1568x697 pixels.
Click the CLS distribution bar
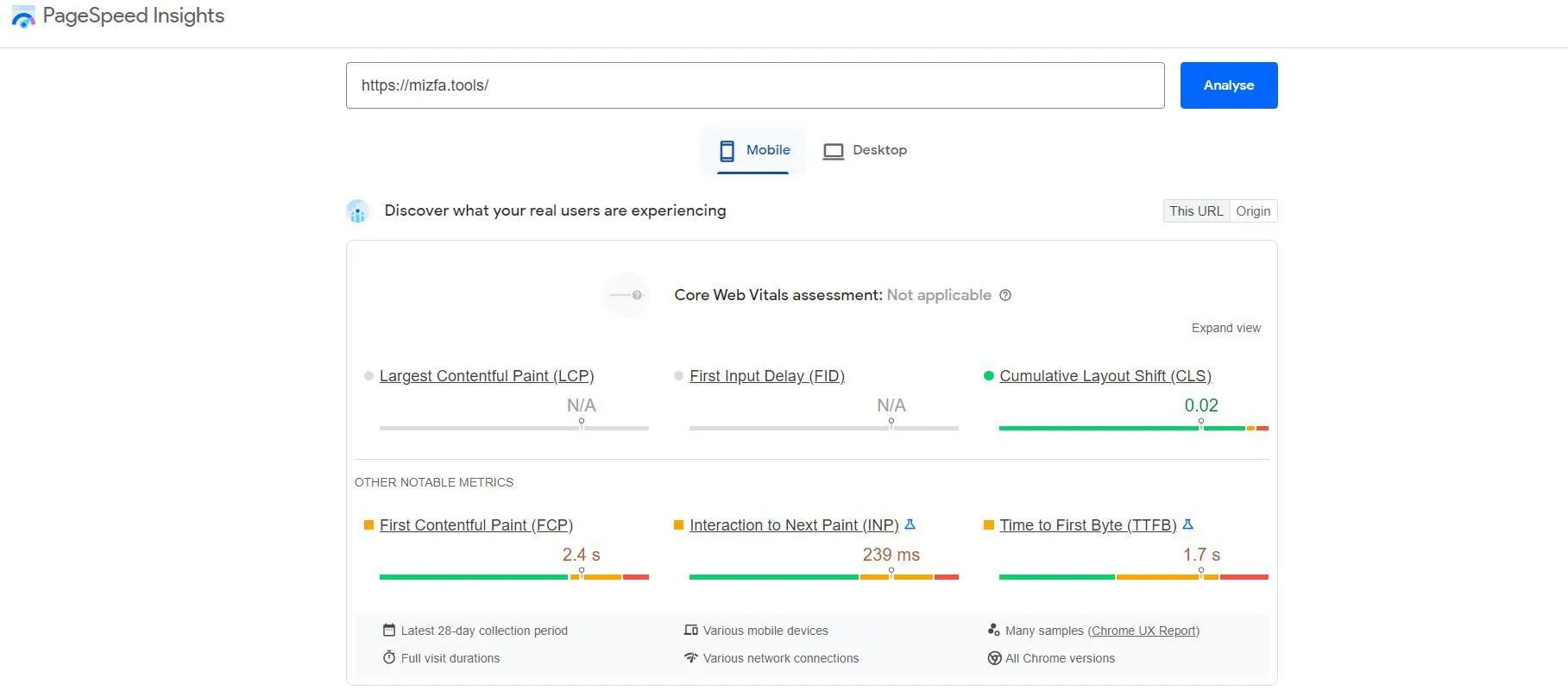1134,428
